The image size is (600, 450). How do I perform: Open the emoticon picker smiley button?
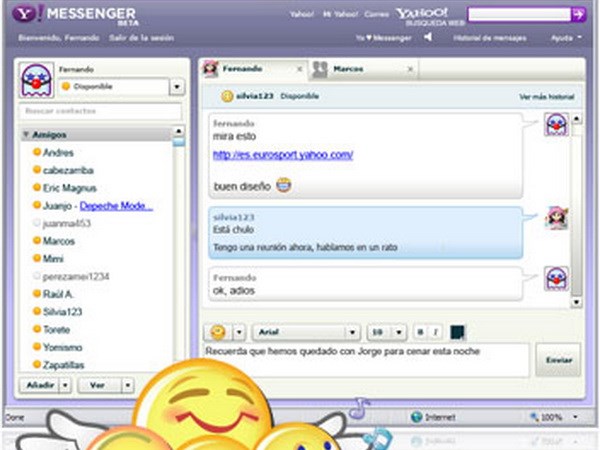[216, 332]
